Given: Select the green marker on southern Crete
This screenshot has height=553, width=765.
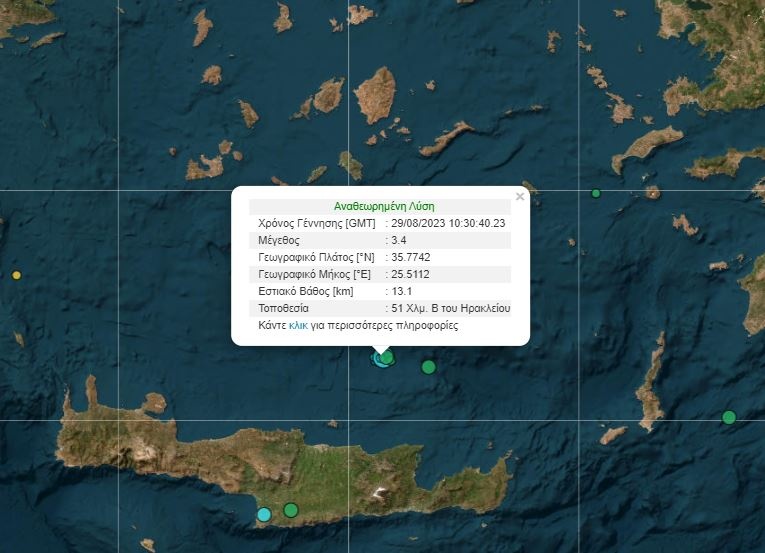Looking at the screenshot, I should click(291, 510).
